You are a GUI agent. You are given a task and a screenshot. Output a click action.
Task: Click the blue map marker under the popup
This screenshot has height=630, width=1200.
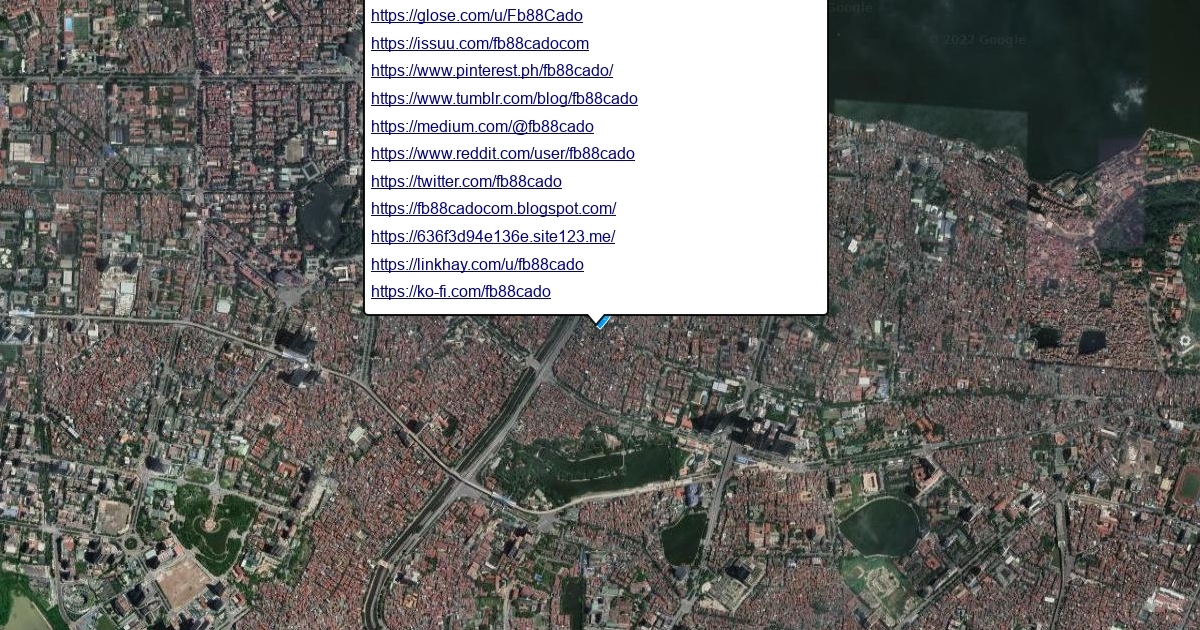(x=602, y=322)
